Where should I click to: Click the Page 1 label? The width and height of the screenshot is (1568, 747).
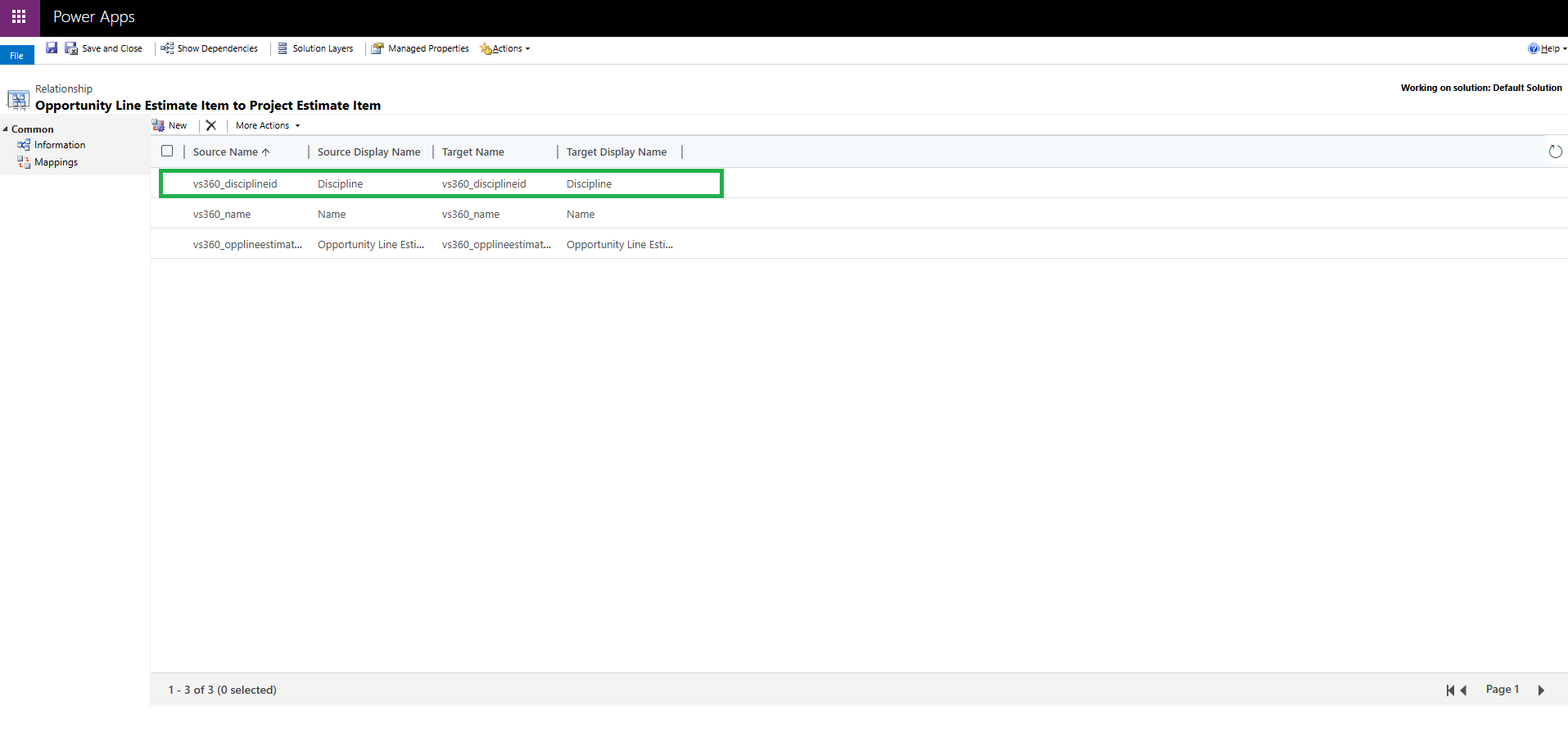[1502, 690]
